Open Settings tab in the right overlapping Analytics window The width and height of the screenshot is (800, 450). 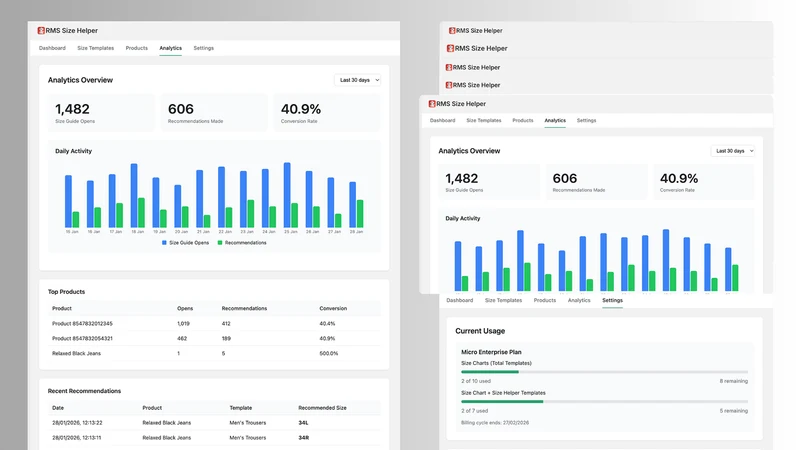point(586,120)
